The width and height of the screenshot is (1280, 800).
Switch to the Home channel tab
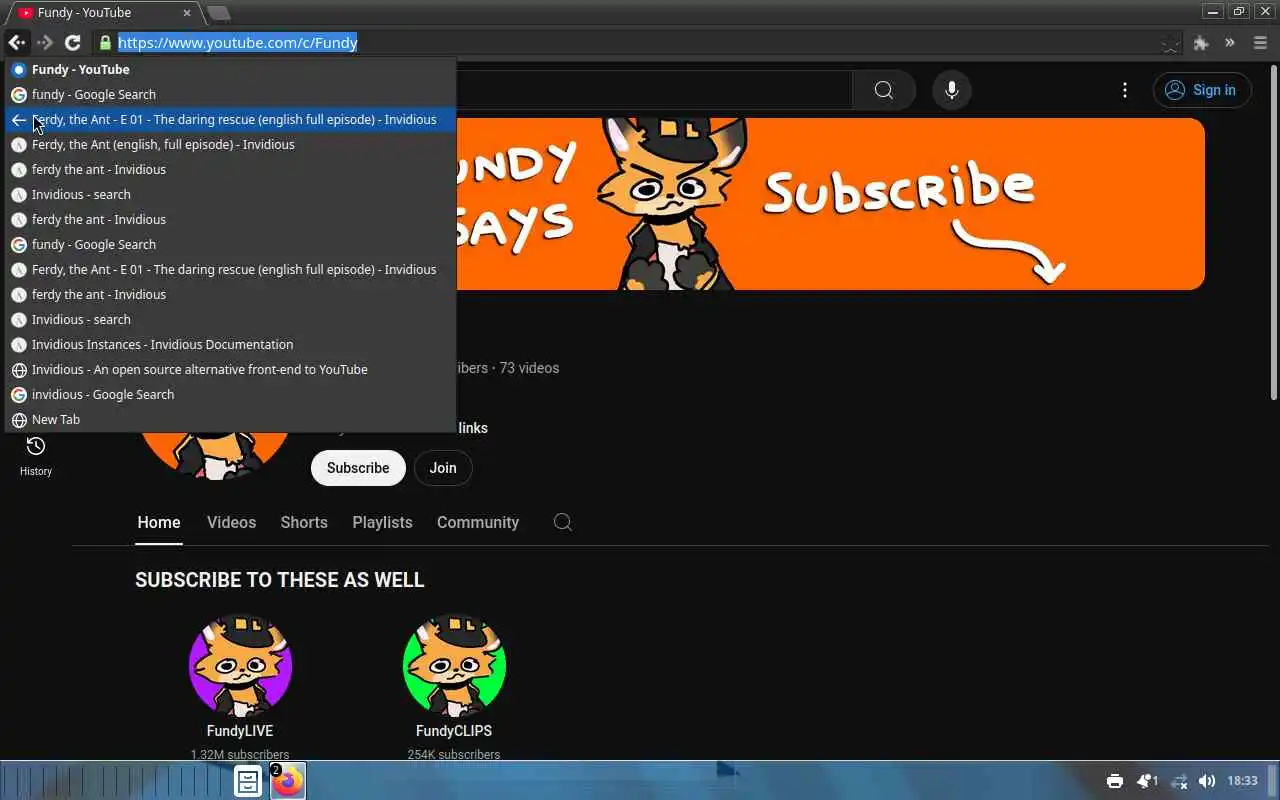coord(159,522)
